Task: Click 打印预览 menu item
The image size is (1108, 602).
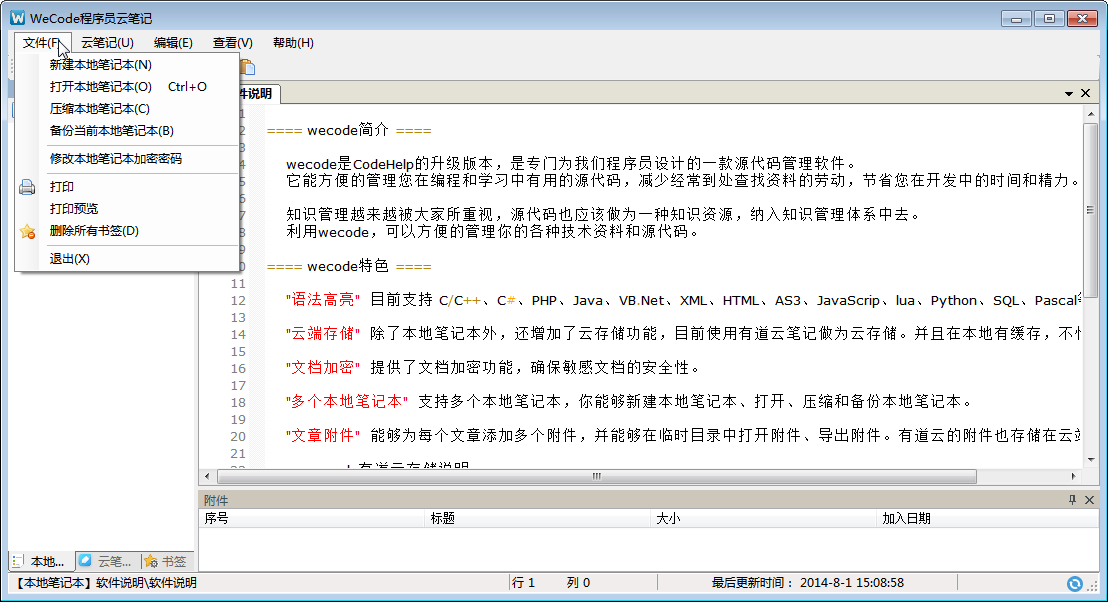Action: [127, 209]
